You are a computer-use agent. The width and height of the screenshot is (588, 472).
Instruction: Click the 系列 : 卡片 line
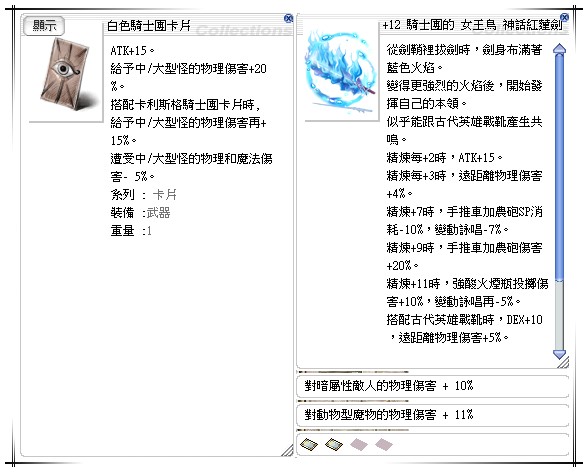tap(143, 195)
